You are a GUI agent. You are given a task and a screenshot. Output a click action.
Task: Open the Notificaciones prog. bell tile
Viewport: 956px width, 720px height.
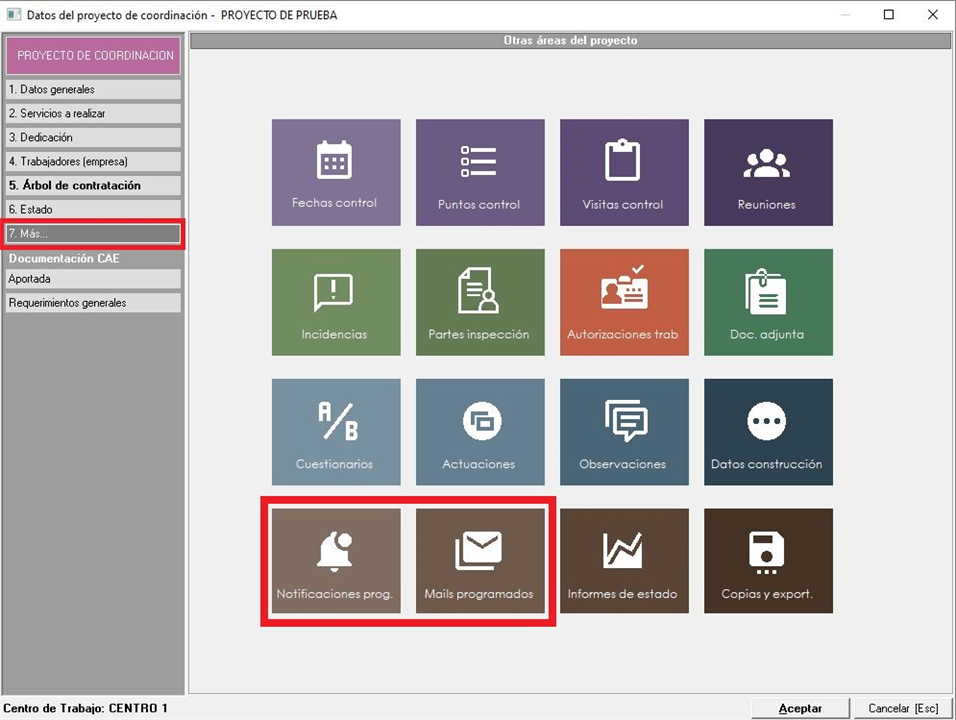pyautogui.click(x=336, y=561)
